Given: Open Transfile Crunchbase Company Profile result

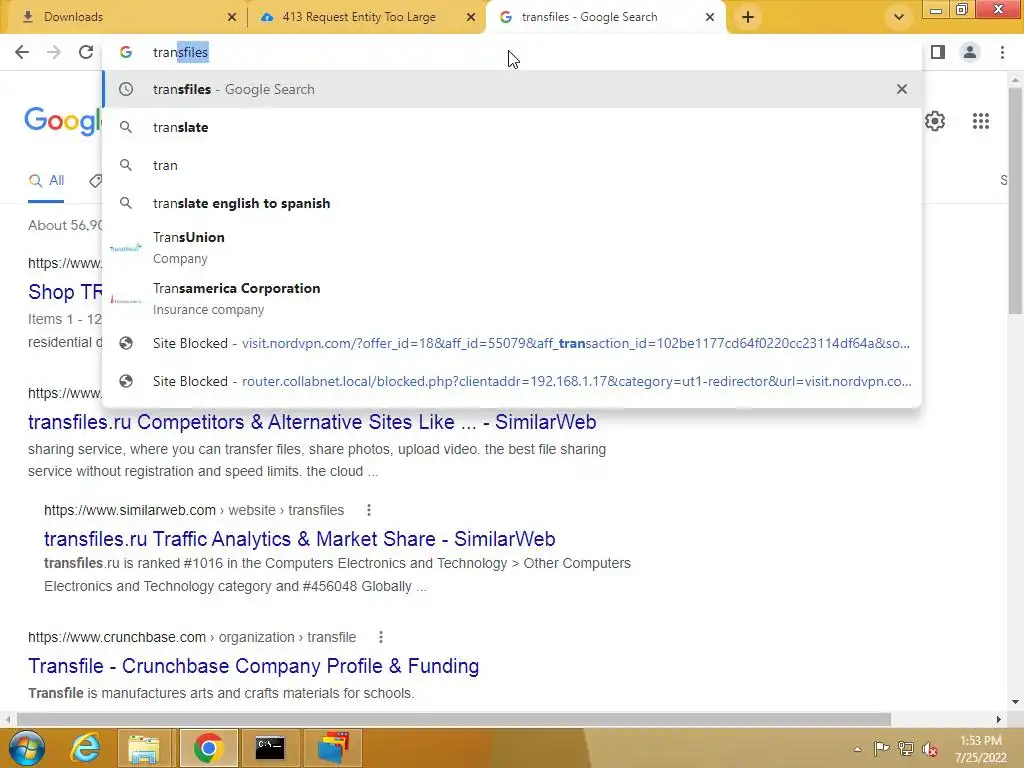Looking at the screenshot, I should (x=253, y=666).
